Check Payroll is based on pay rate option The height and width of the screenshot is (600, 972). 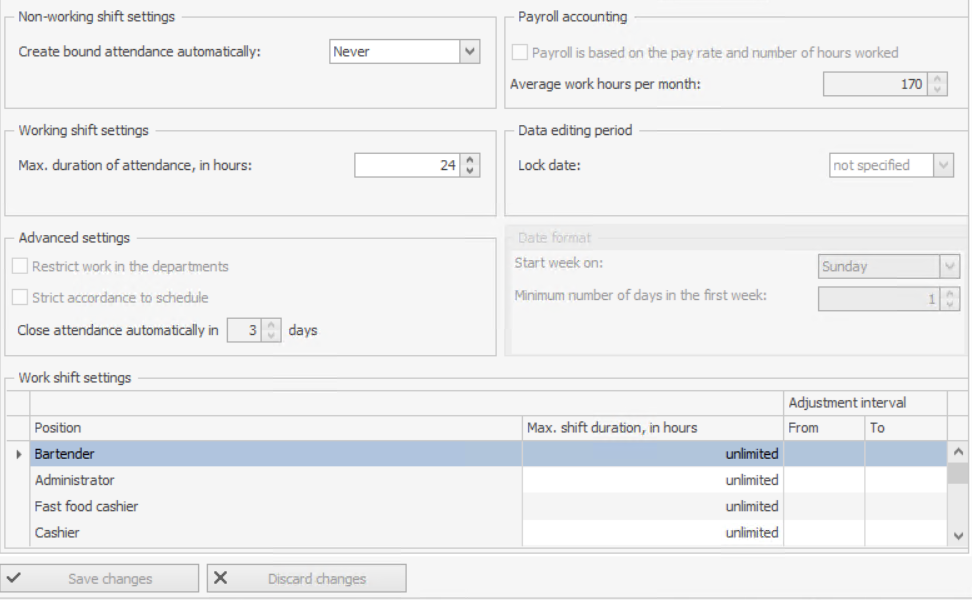pyautogui.click(x=520, y=52)
